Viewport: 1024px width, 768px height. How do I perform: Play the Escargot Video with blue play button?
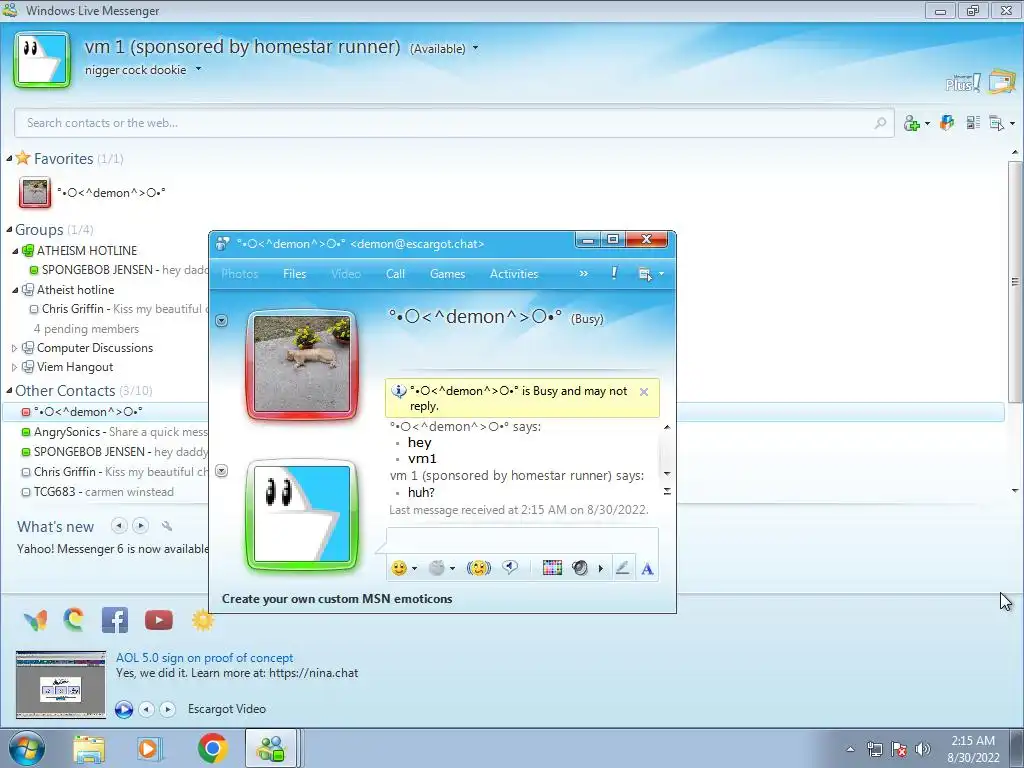(123, 709)
